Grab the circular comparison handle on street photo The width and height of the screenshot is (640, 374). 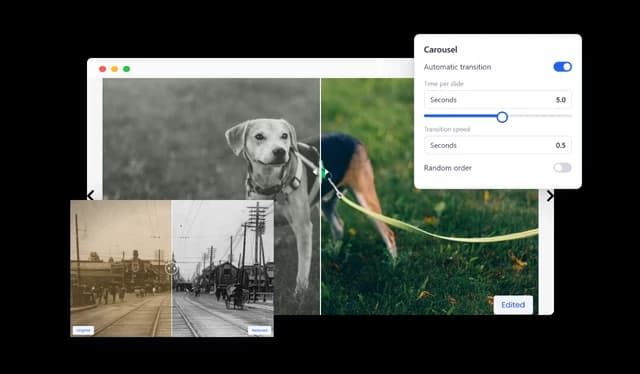171,268
